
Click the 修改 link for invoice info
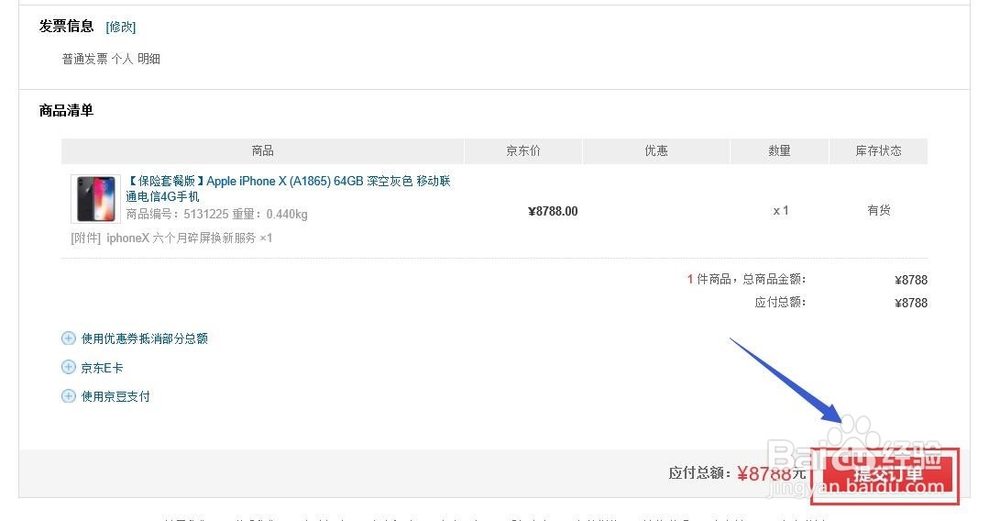coord(120,27)
